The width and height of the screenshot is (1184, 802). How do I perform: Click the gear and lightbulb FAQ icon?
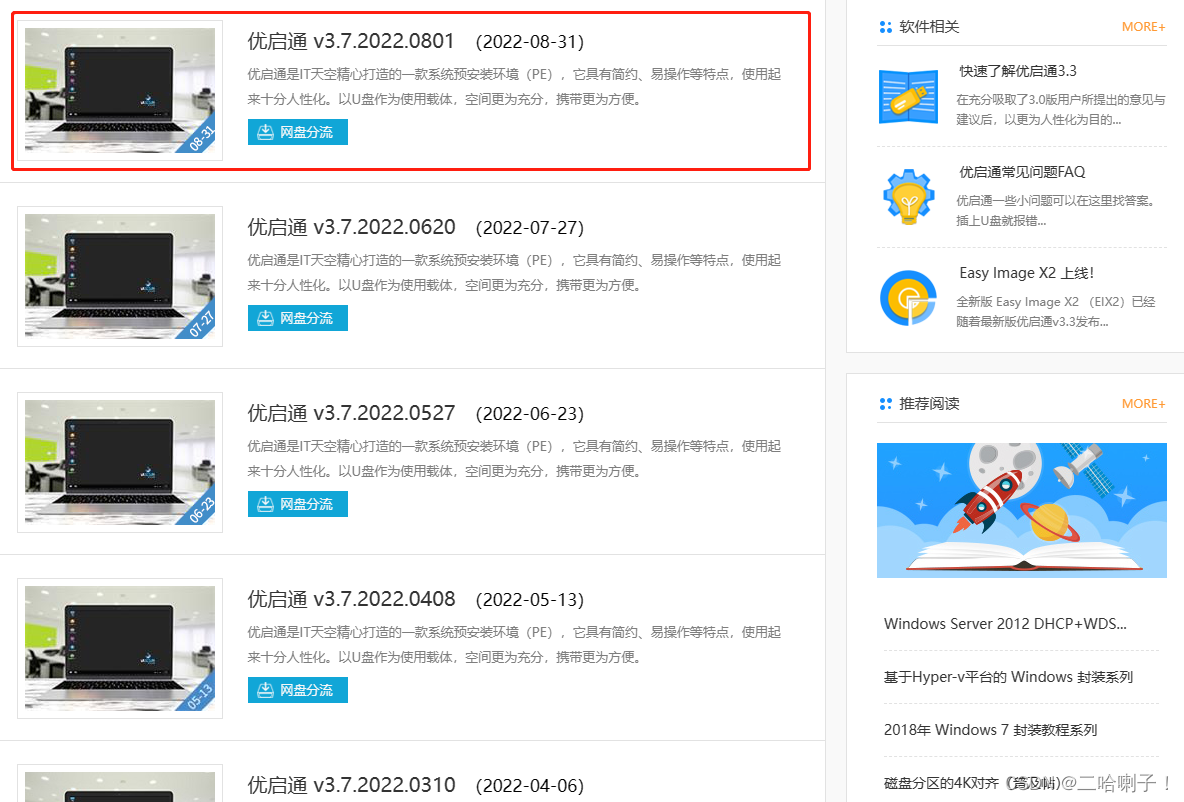point(908,196)
